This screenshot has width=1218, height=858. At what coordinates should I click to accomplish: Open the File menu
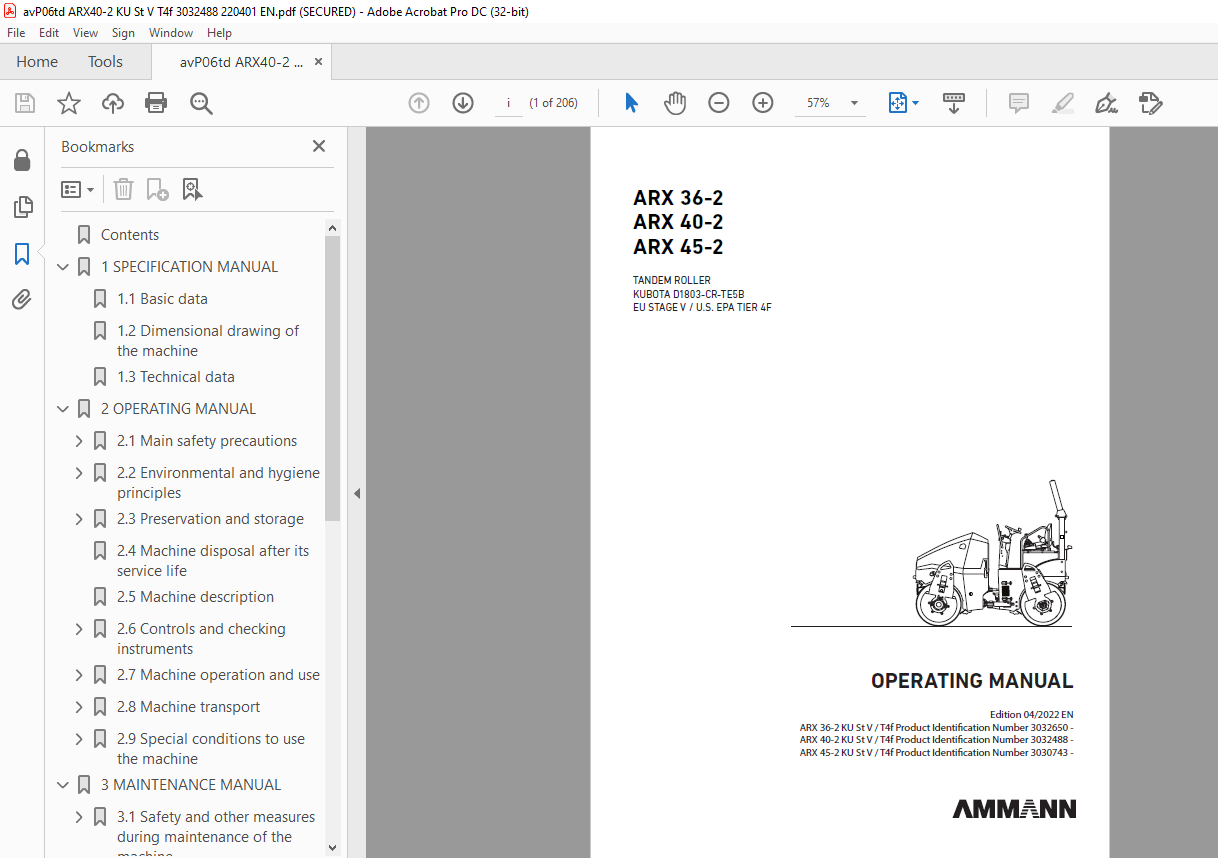click(16, 33)
